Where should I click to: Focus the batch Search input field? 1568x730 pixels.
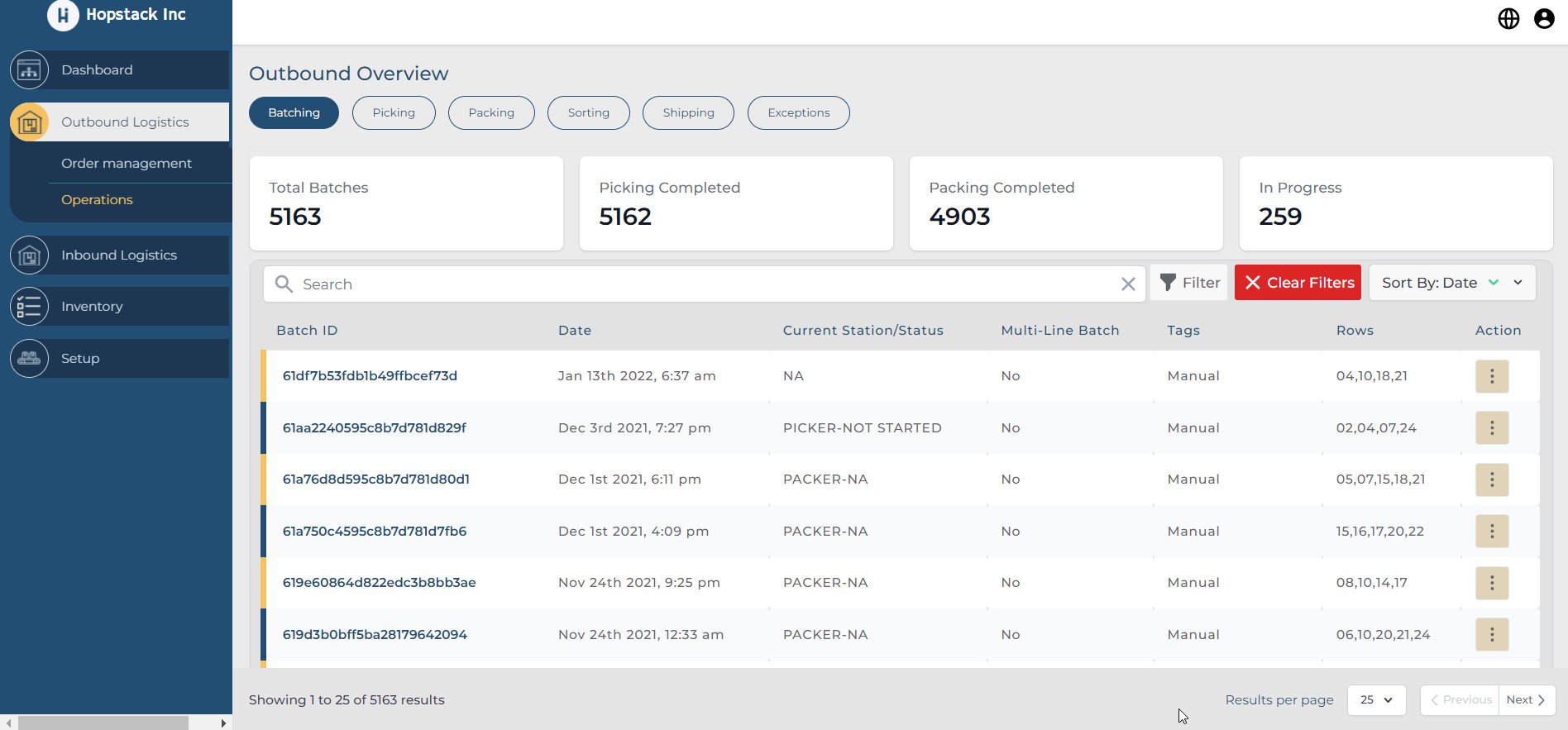tap(703, 284)
